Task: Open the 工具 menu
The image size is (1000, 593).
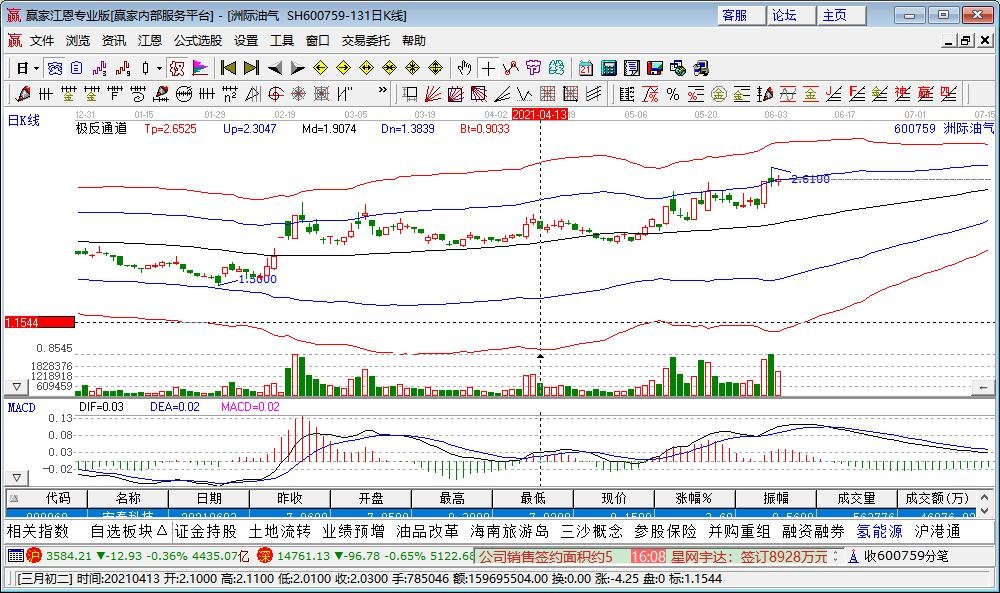Action: (281, 41)
